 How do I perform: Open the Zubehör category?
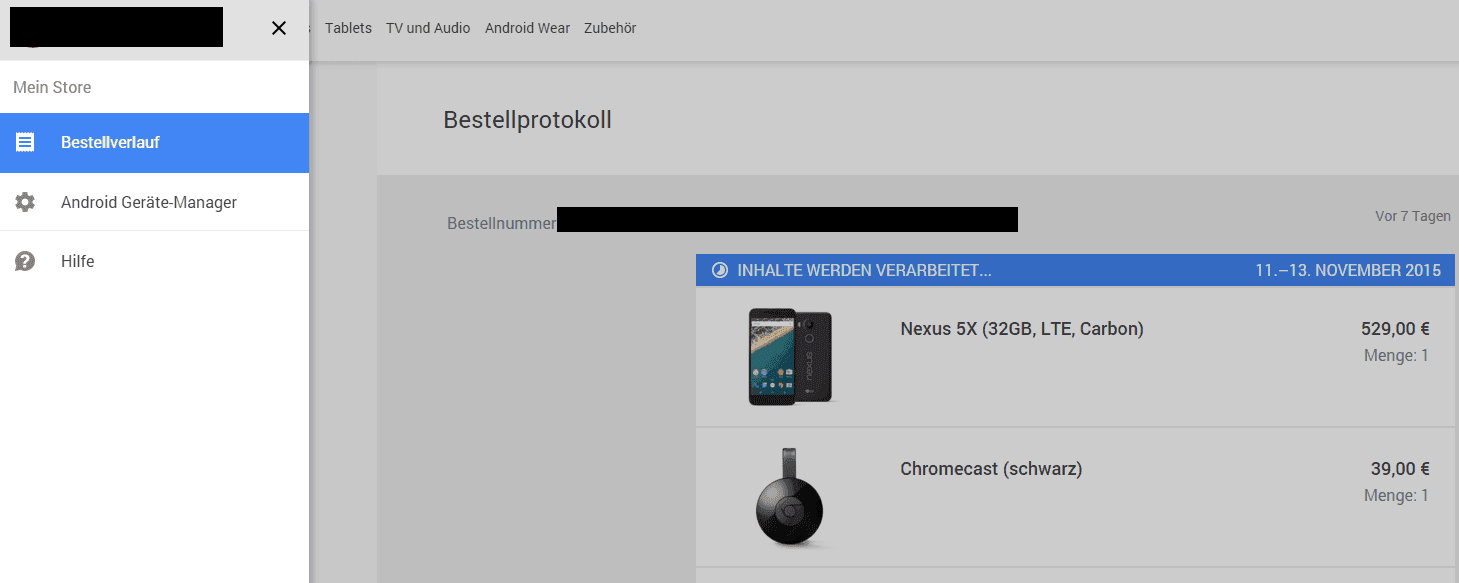pos(610,28)
